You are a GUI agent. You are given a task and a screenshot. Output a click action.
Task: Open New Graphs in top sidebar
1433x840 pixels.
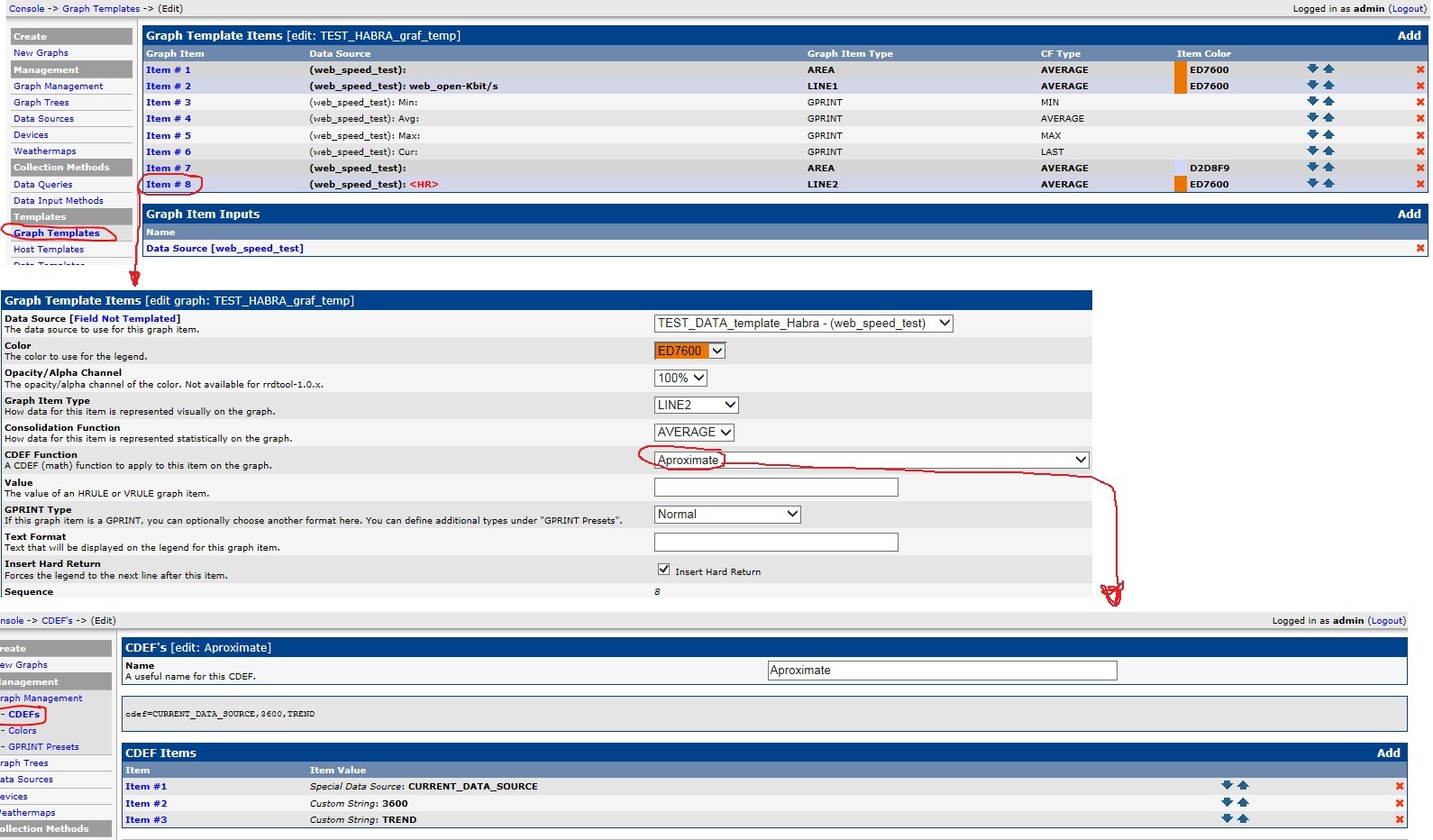[41, 52]
